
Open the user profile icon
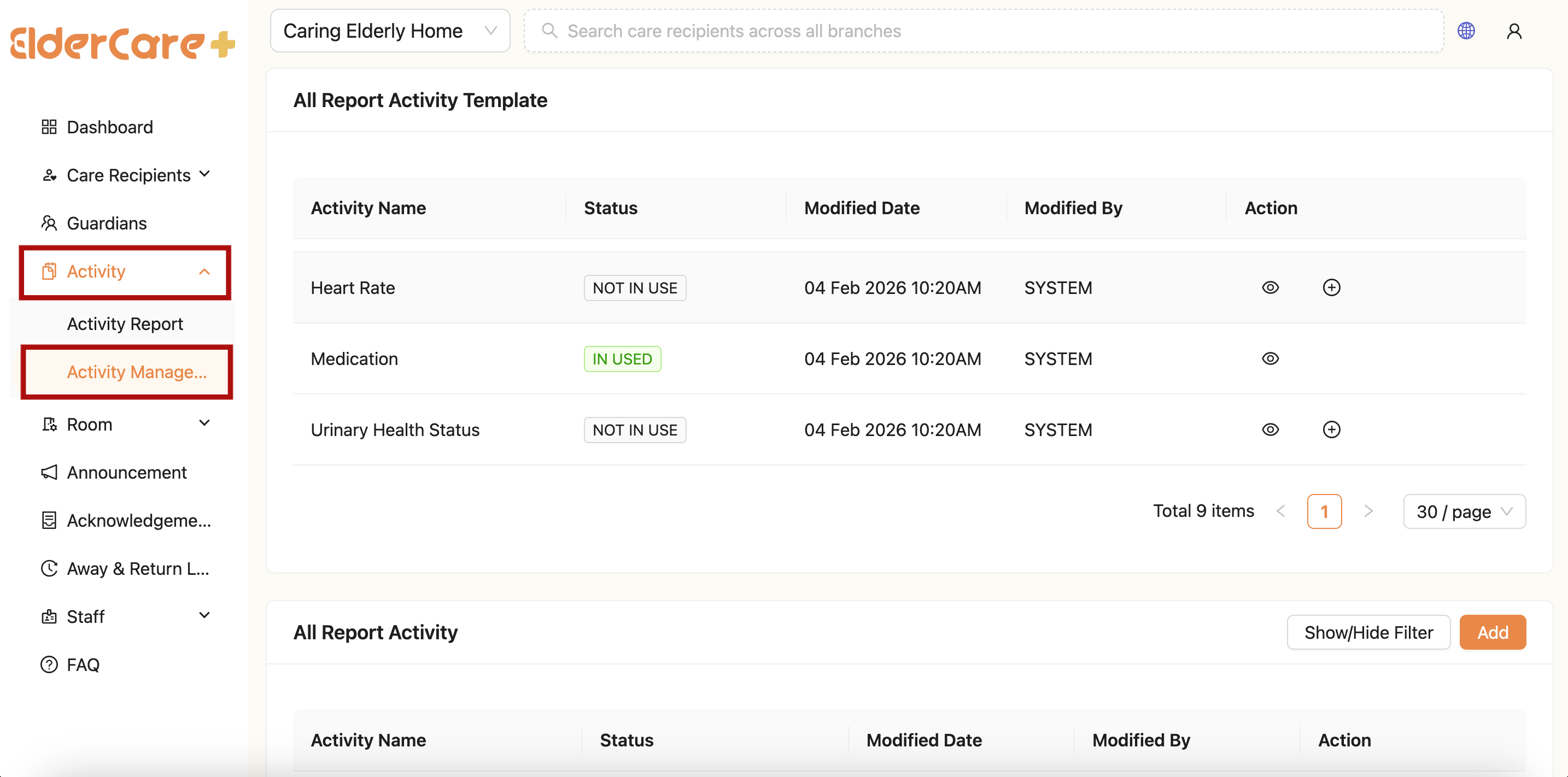pos(1514,31)
